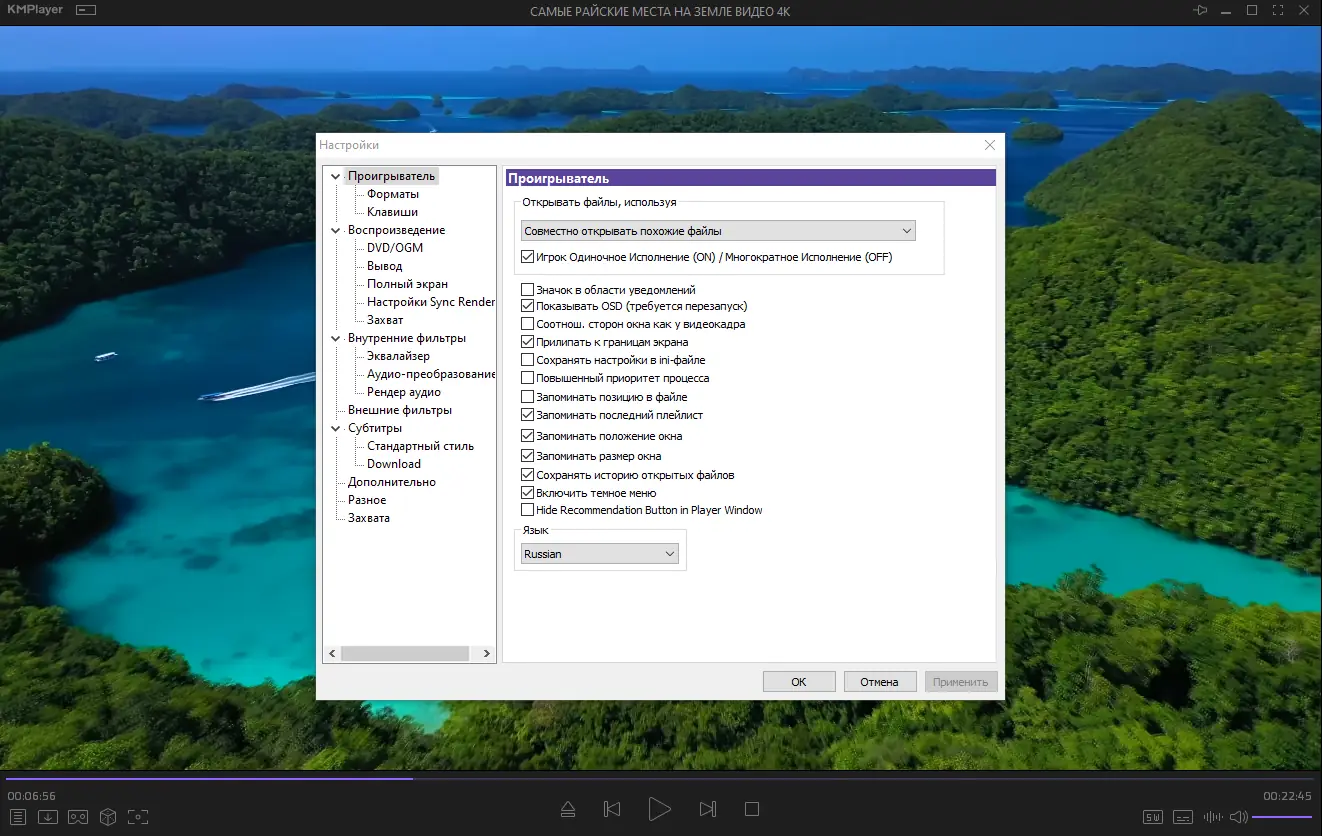Select Внешние фильтры item
Image resolution: width=1322 pixels, height=836 pixels.
tap(400, 410)
